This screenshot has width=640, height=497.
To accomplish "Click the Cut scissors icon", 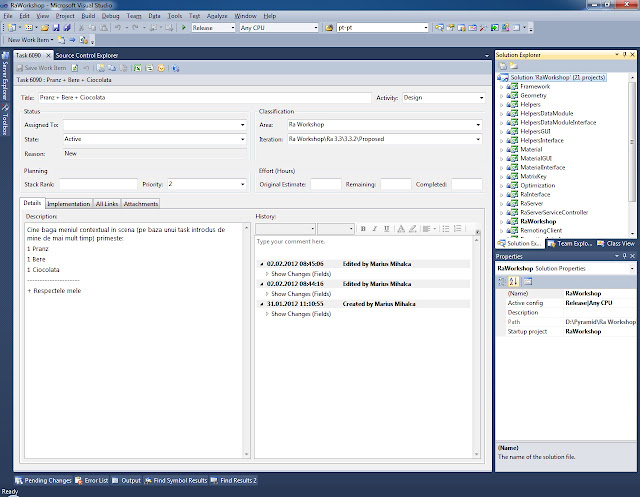I will click(x=81, y=28).
